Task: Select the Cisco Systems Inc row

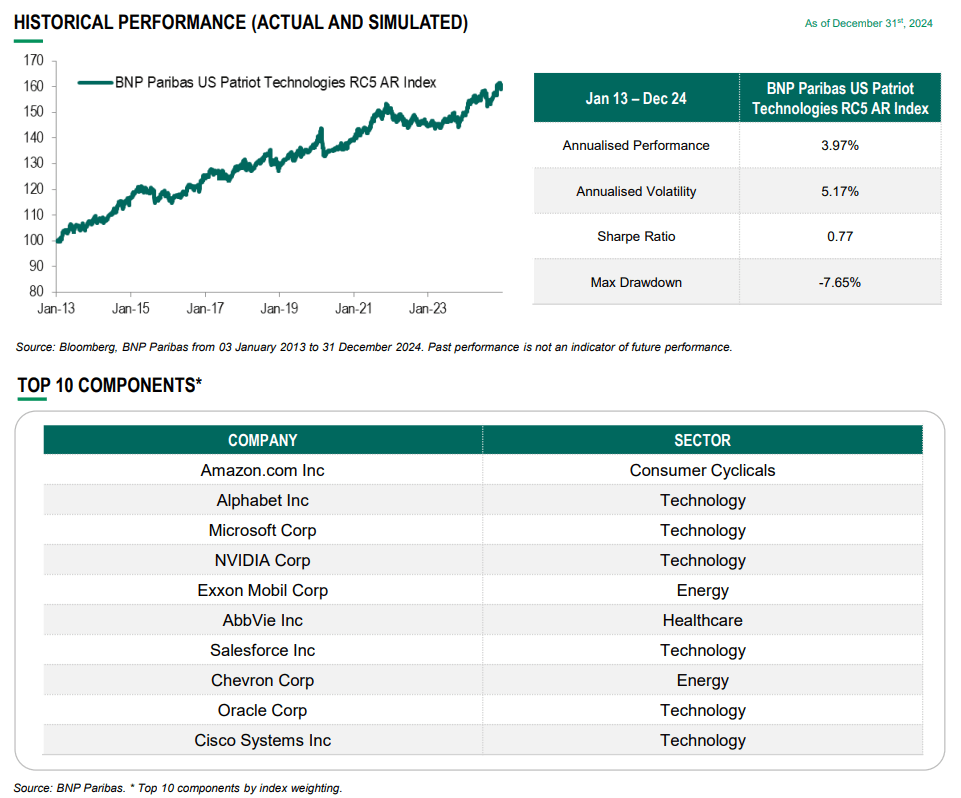Action: (262, 740)
